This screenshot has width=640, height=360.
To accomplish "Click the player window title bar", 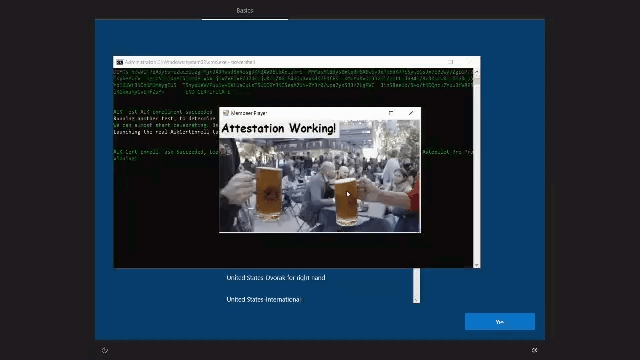I will [320, 113].
